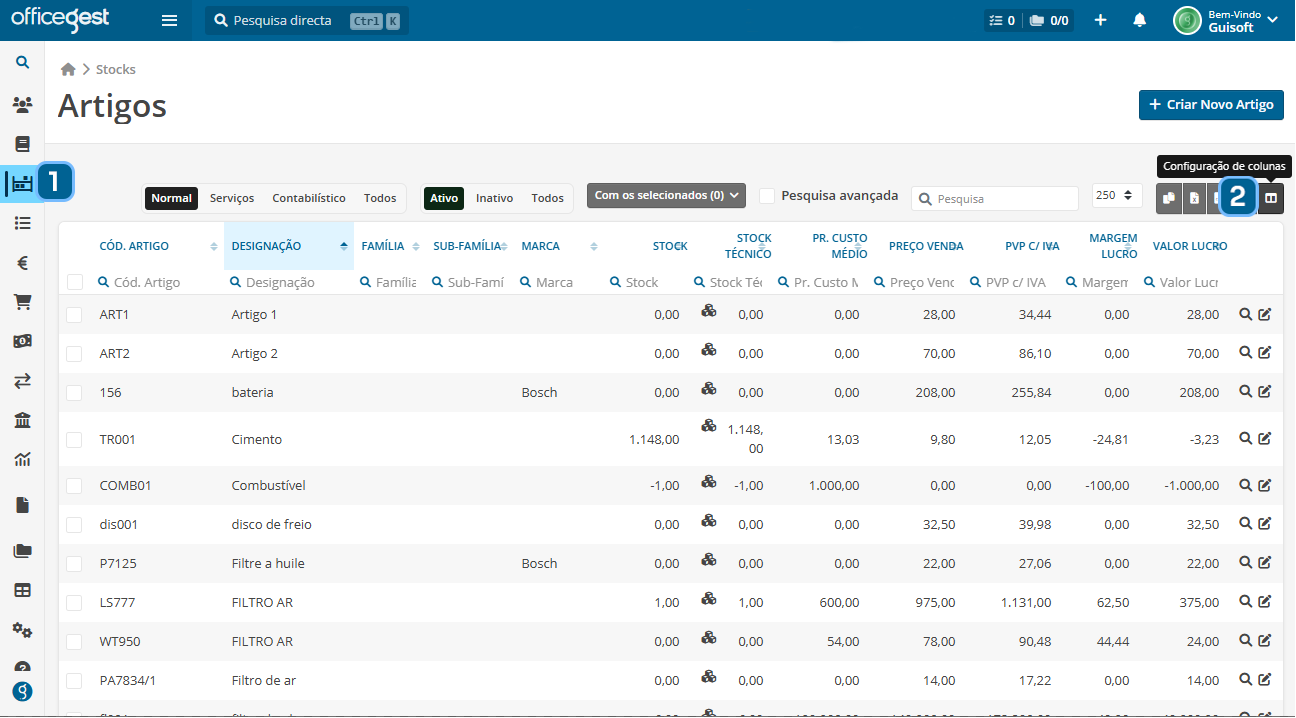Open the shopping cart sidebar module
The height and width of the screenshot is (718, 1296).
coord(22,302)
